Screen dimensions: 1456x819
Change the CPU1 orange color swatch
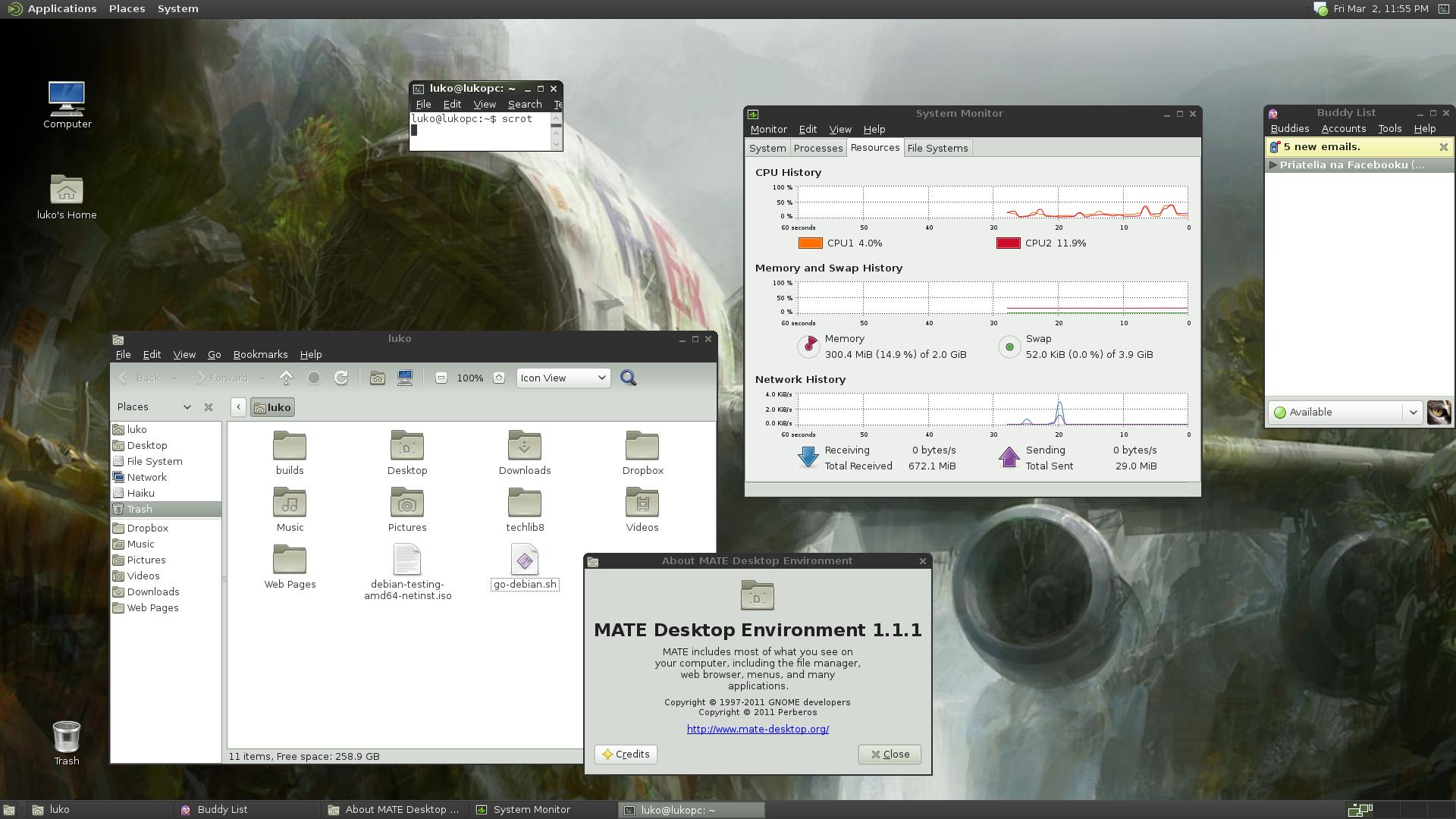tap(810, 243)
